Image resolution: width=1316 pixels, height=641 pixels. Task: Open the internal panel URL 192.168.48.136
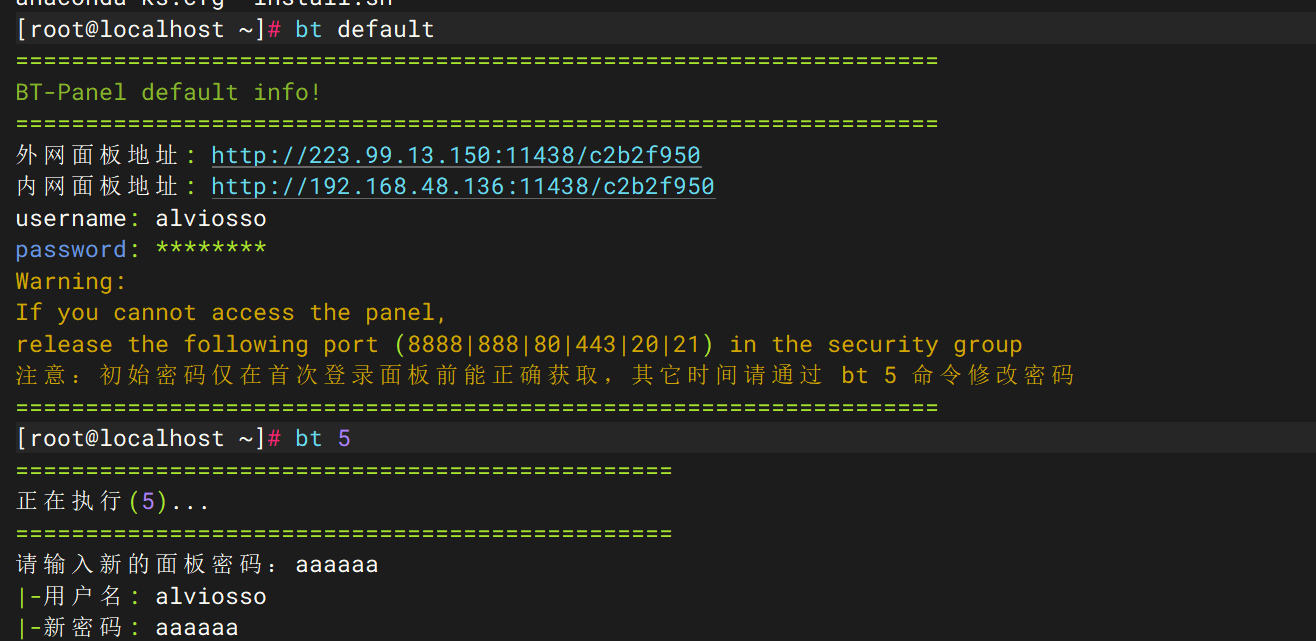(463, 186)
